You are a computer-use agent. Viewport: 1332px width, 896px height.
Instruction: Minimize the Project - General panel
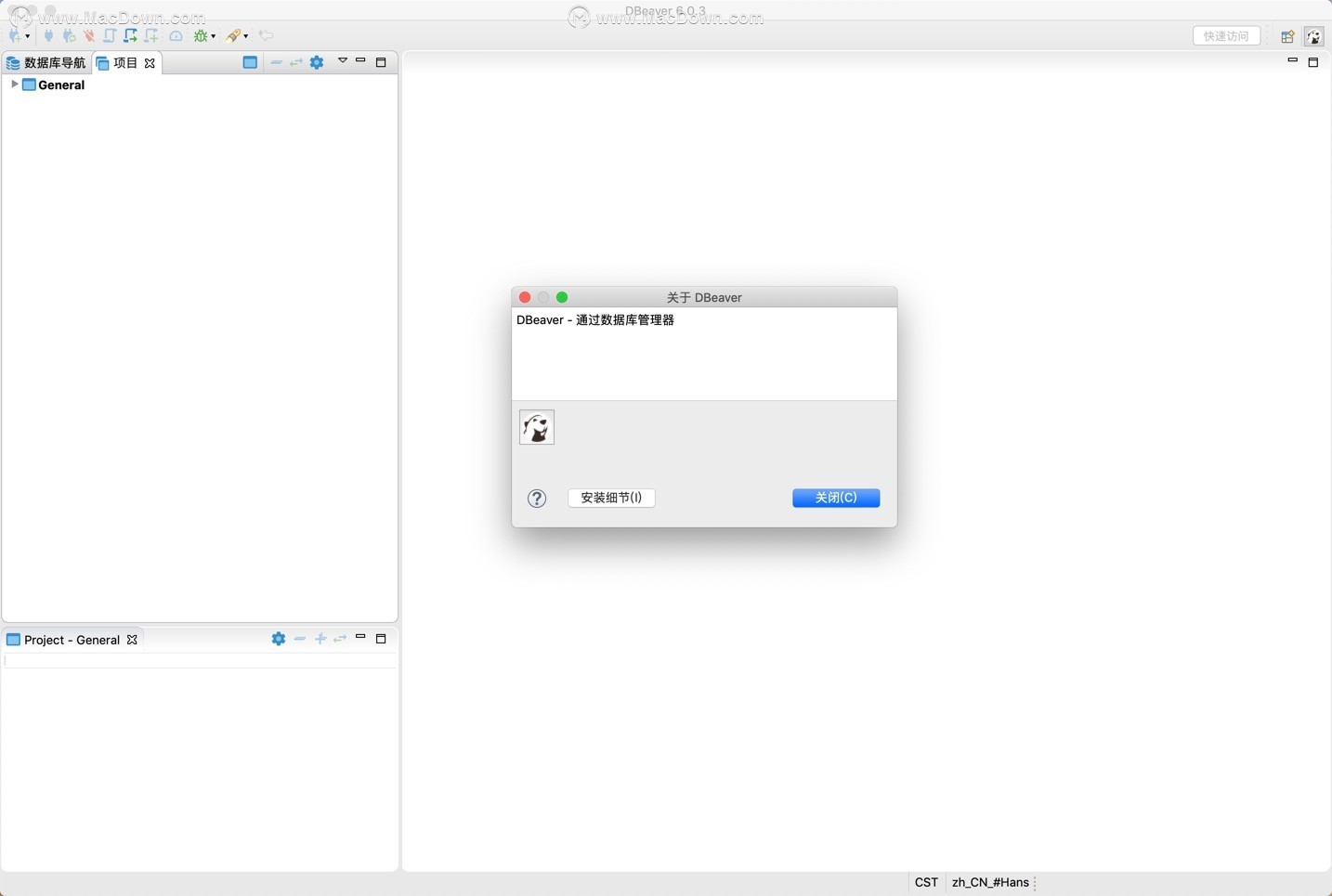(x=360, y=638)
